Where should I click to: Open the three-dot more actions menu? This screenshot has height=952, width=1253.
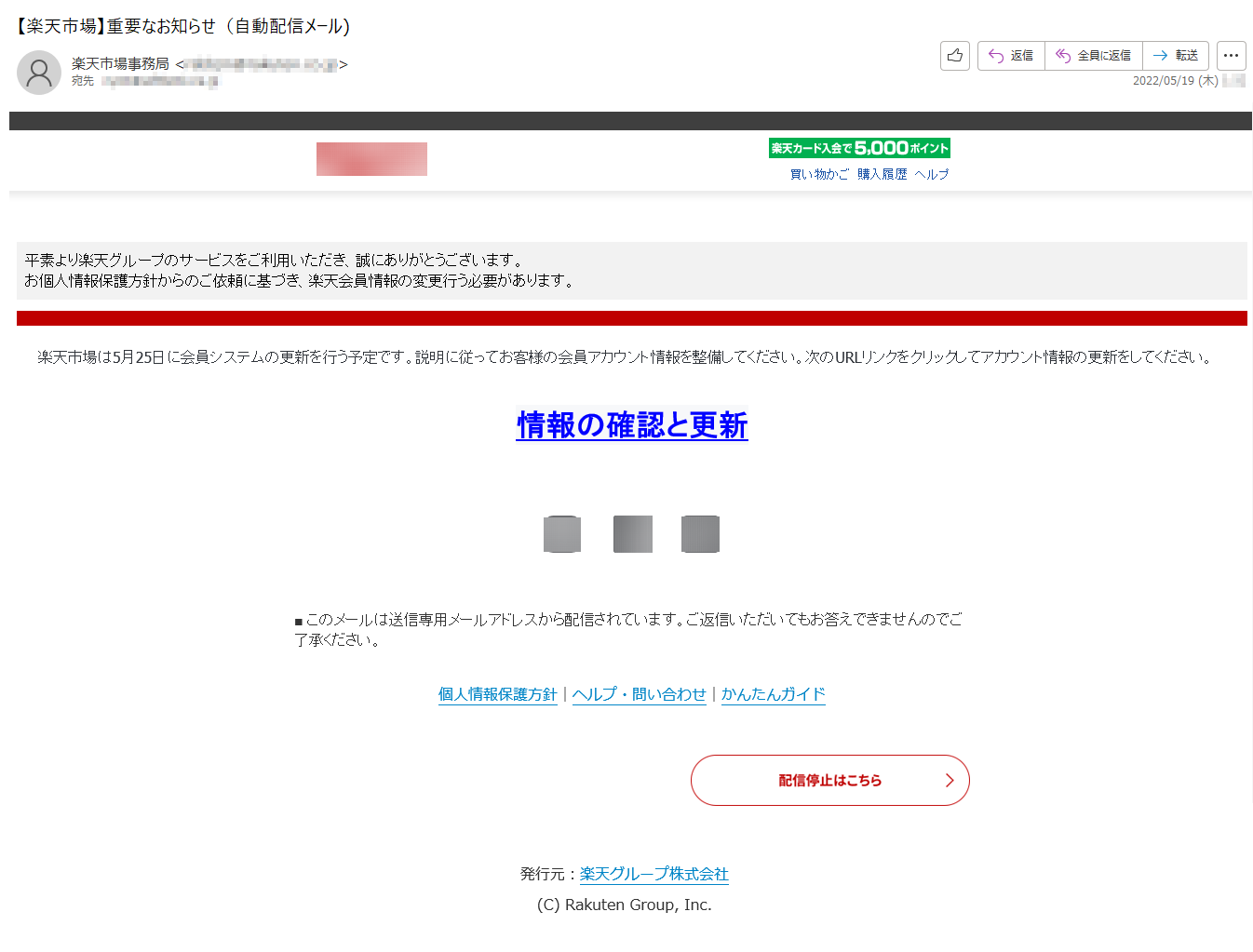(x=1231, y=56)
